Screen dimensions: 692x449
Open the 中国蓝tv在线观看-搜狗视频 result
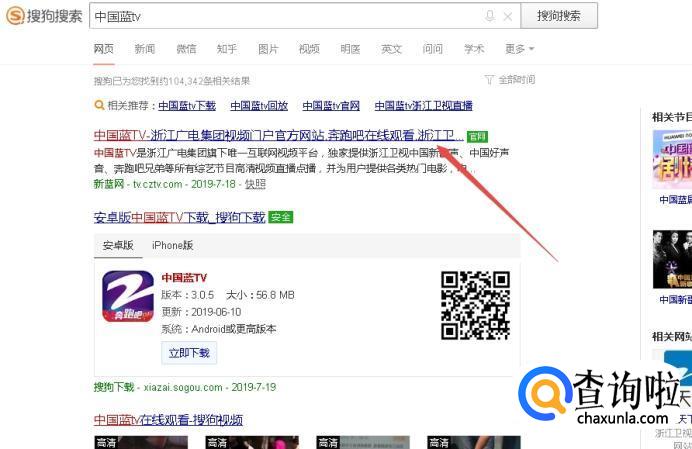pos(168,419)
